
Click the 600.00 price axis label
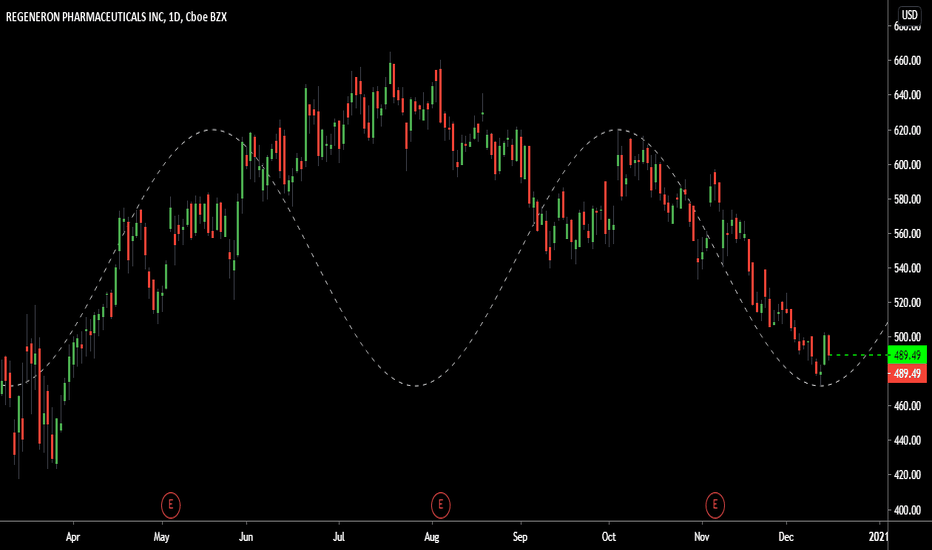pyautogui.click(x=908, y=165)
